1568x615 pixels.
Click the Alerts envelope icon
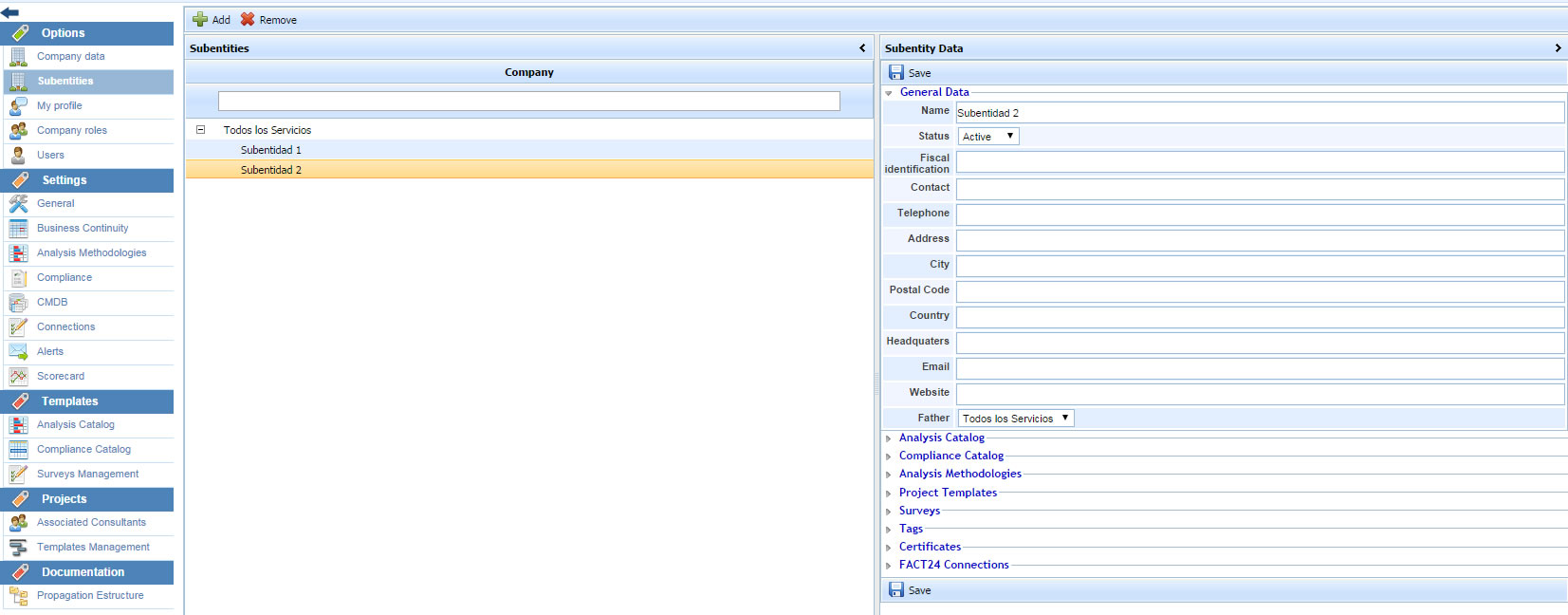(x=18, y=352)
